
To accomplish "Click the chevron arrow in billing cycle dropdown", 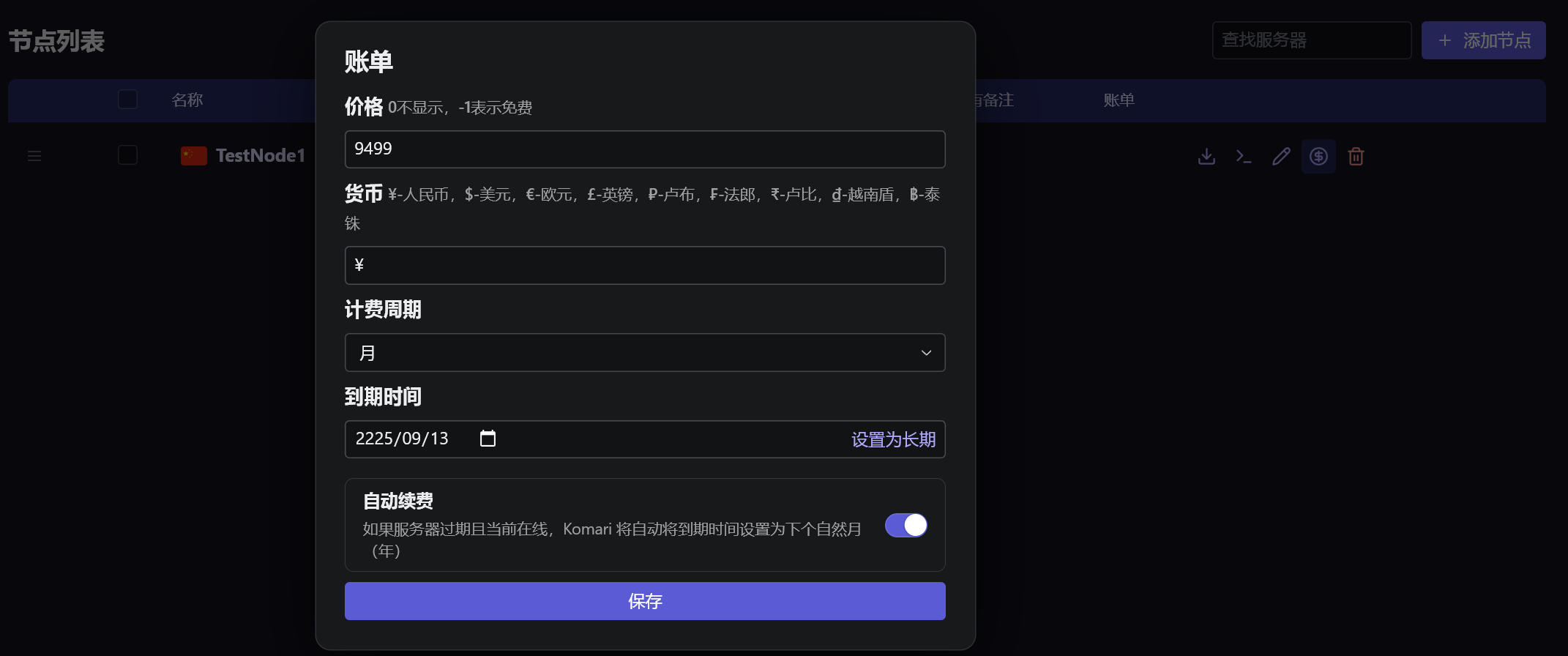I will 926,353.
